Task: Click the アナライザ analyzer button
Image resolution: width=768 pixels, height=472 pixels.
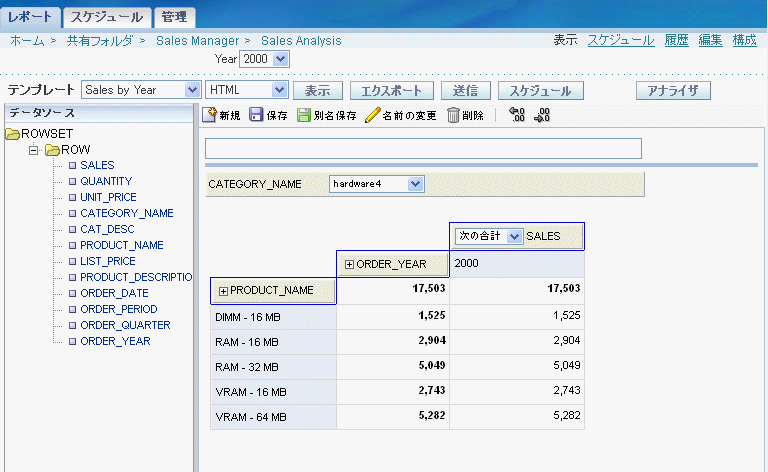Action: pyautogui.click(x=673, y=91)
